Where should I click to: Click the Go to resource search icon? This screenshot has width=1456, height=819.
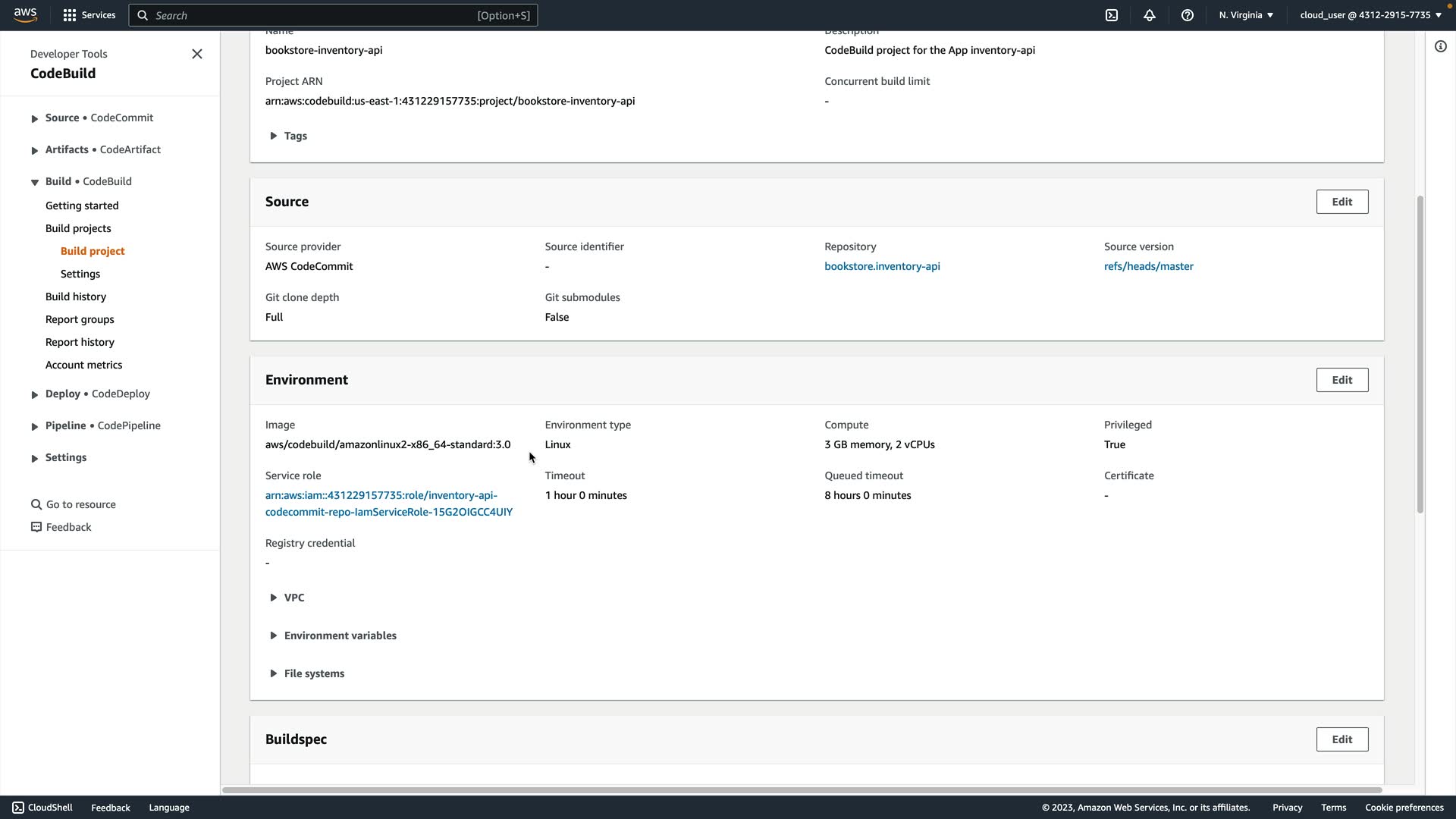[36, 504]
